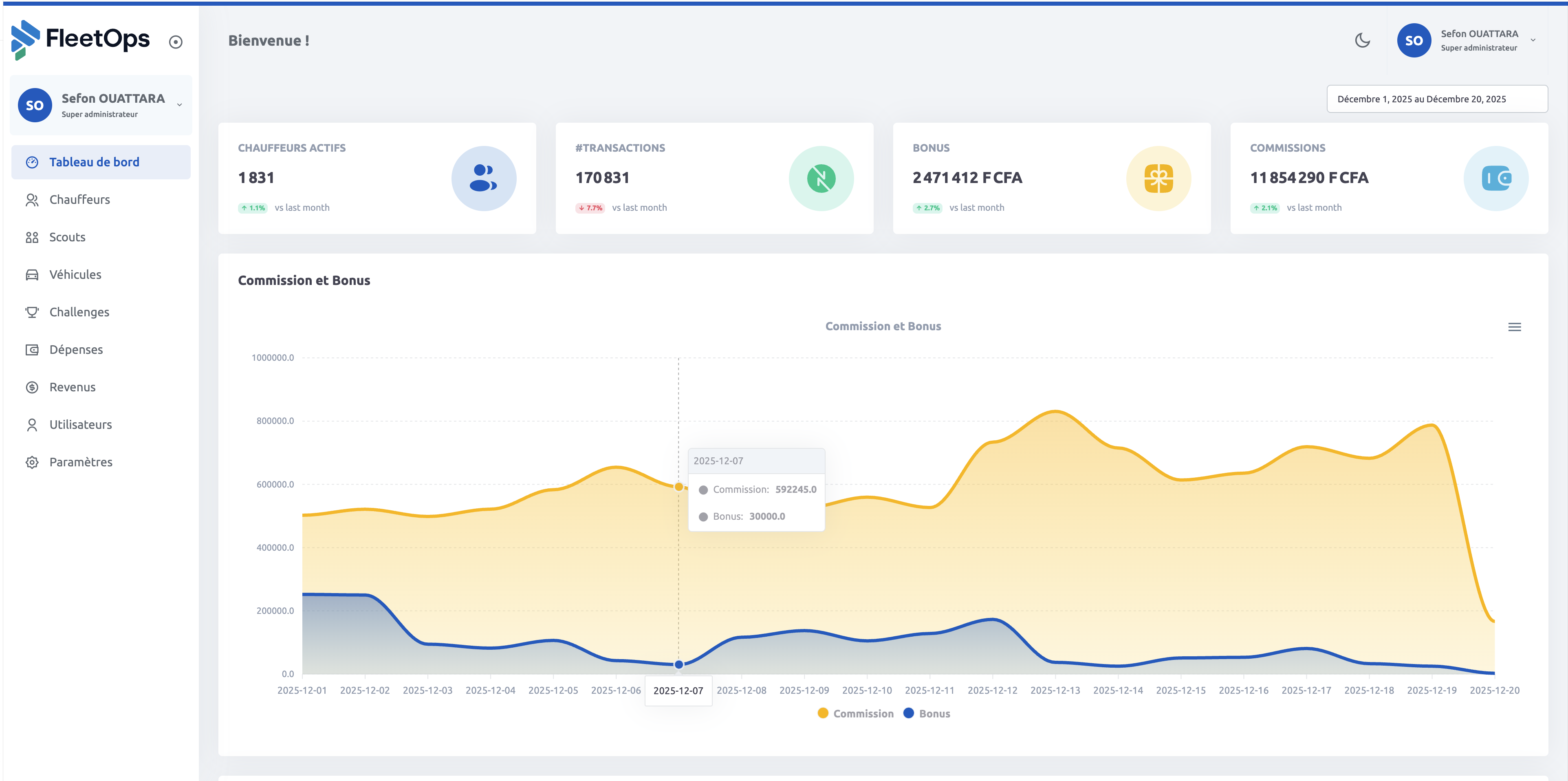1568x781 pixels.
Task: Click the Revenus dollar icon
Action: point(32,386)
